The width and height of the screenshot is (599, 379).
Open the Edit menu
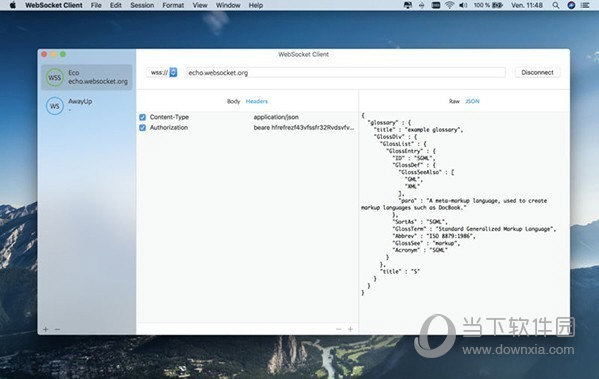(116, 5)
